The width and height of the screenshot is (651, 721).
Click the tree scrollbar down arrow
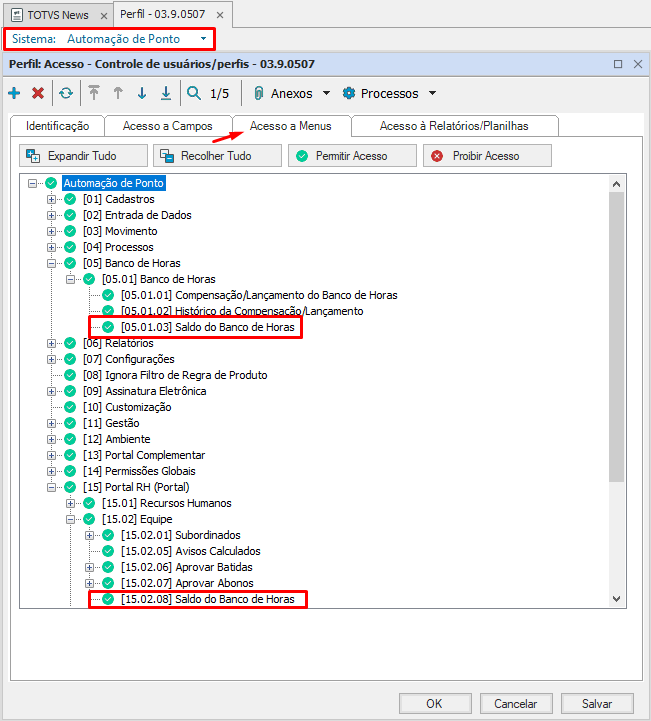[x=617, y=599]
